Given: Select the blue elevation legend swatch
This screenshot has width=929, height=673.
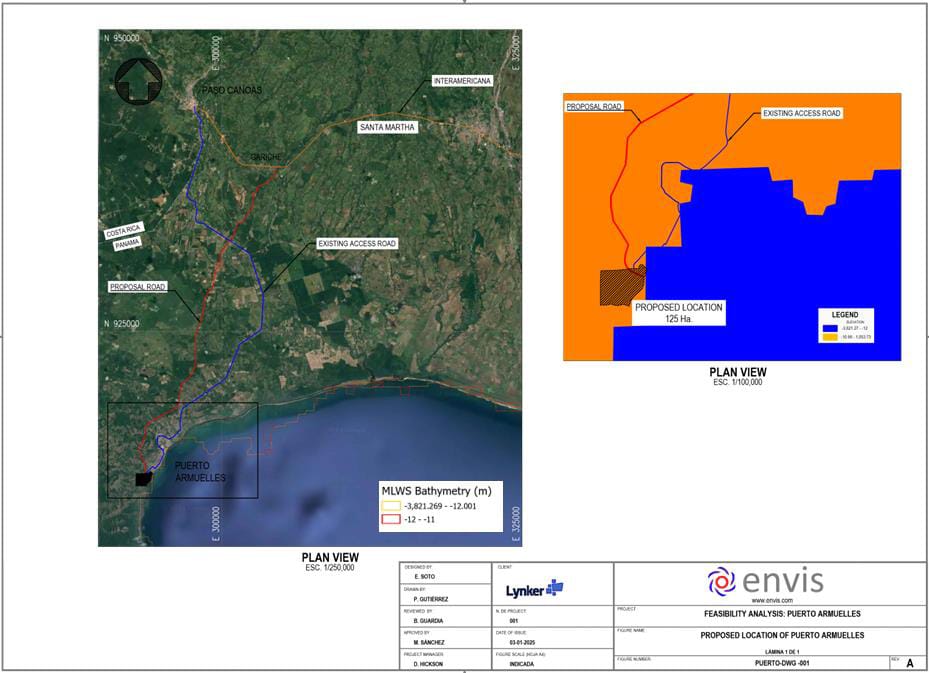Looking at the screenshot, I should tap(829, 327).
